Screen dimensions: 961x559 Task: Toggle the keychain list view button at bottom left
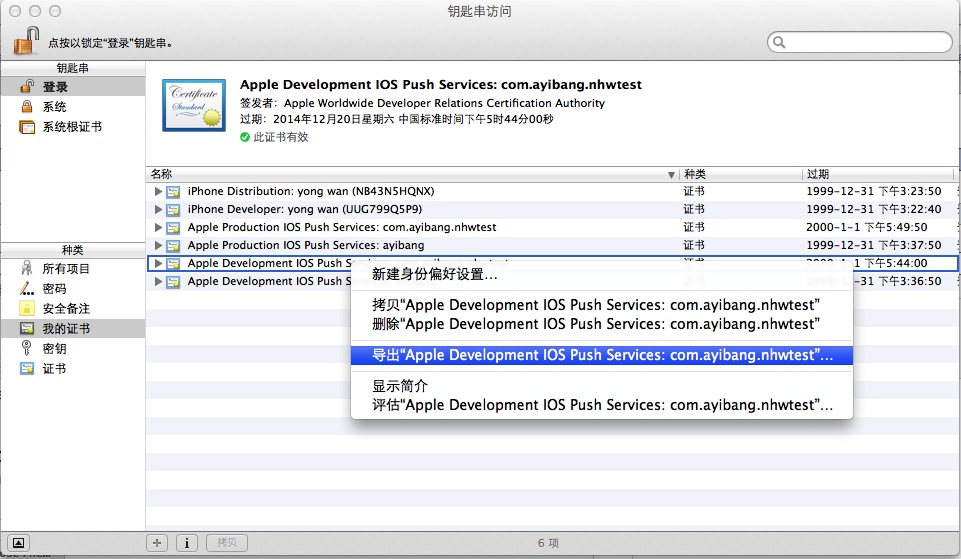click(18, 542)
